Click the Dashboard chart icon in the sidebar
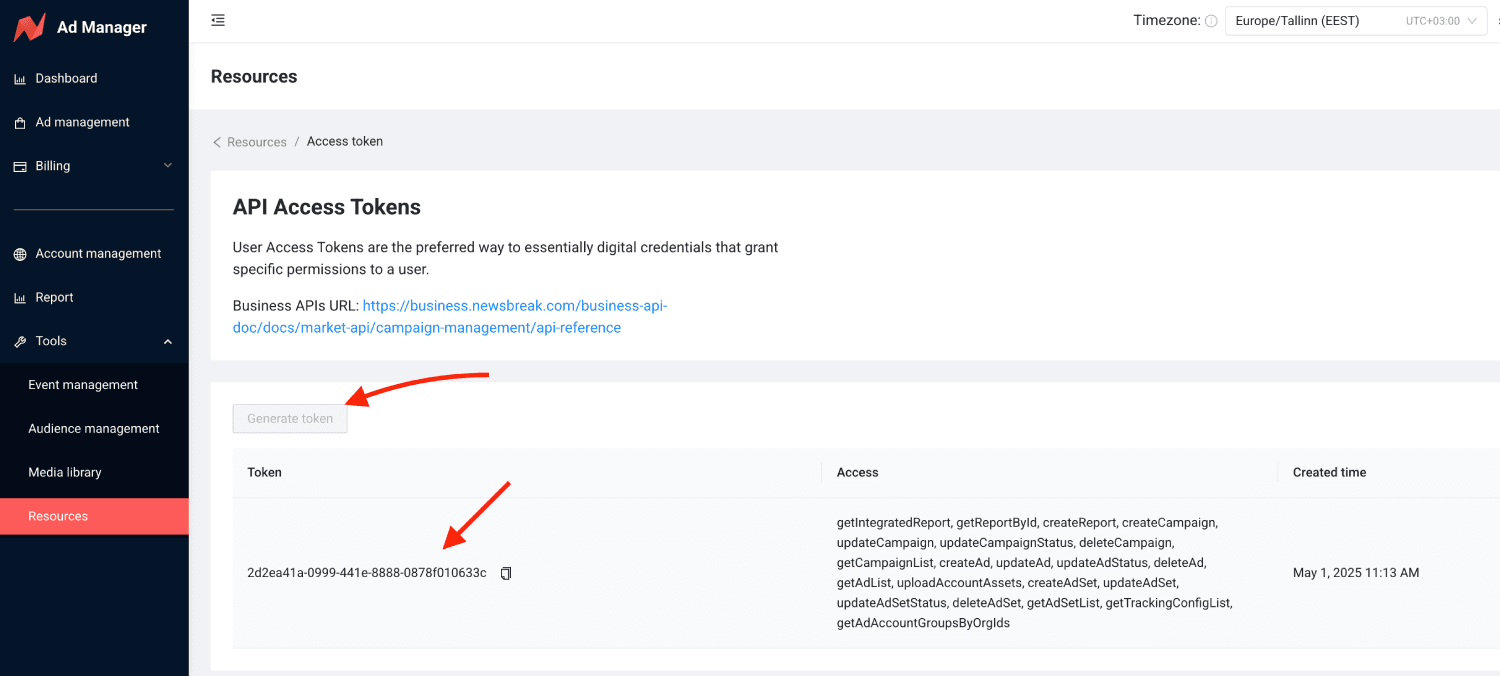The image size is (1500, 676). pyautogui.click(x=20, y=79)
